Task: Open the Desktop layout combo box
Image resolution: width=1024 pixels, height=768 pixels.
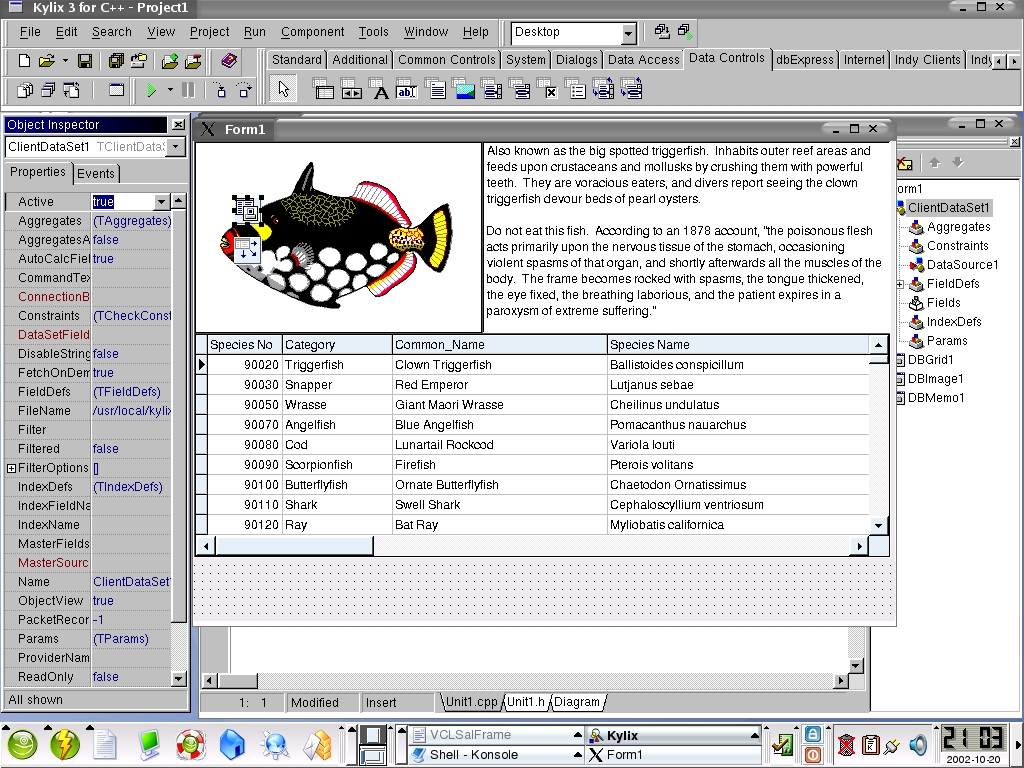Action: [628, 33]
